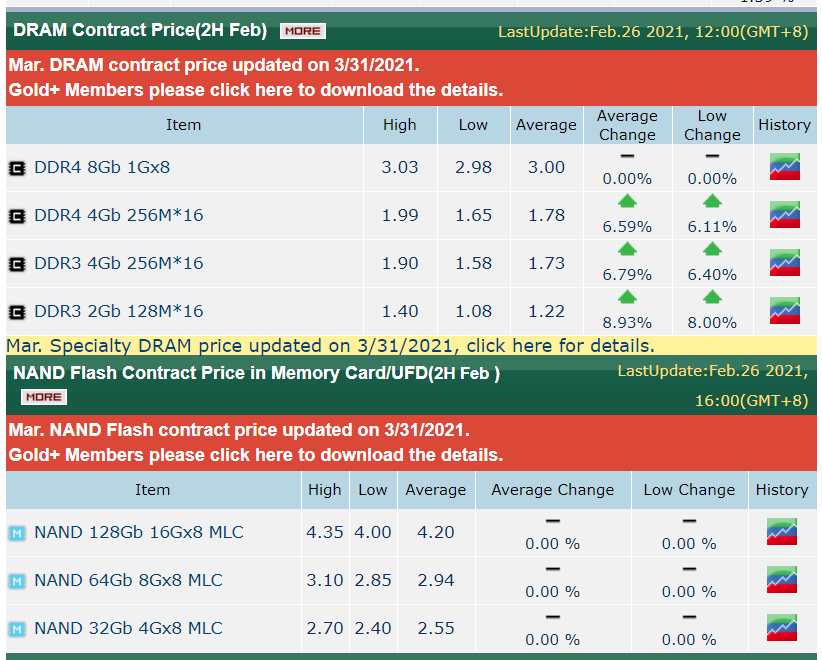This screenshot has height=660, width=822.
Task: Open DDR3 2Gb 128M*16 item link
Action: tap(118, 311)
